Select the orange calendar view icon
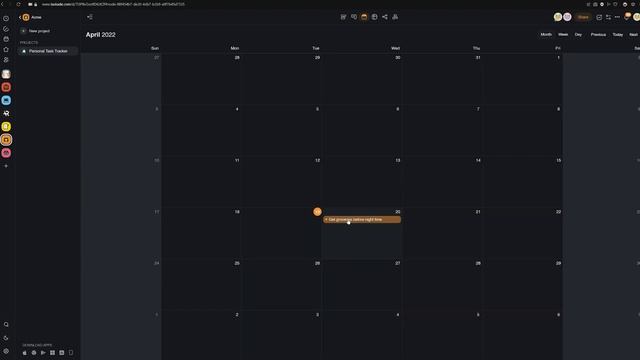The image size is (640, 360). click(364, 17)
